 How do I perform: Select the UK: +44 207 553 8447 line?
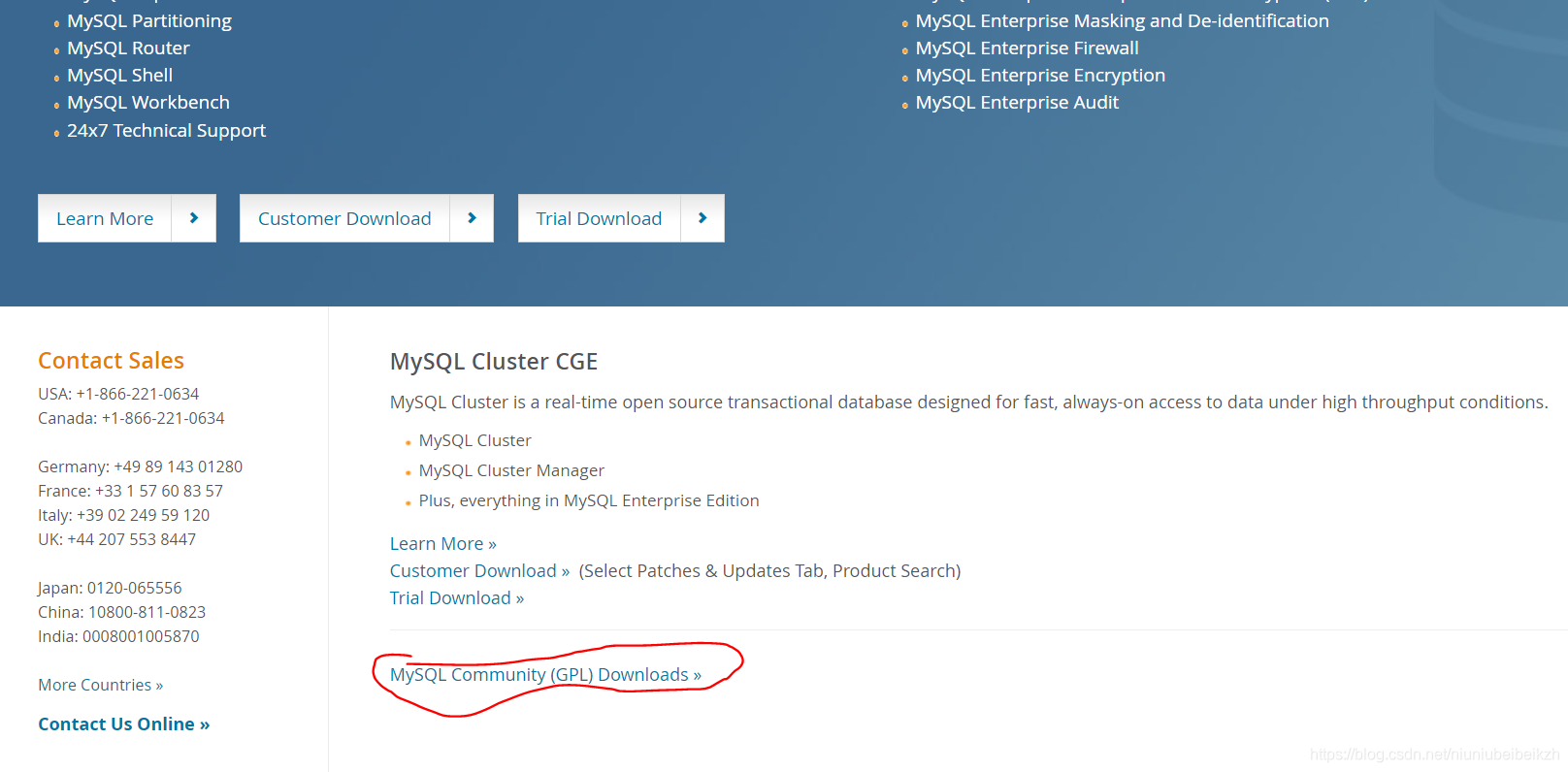[x=117, y=539]
